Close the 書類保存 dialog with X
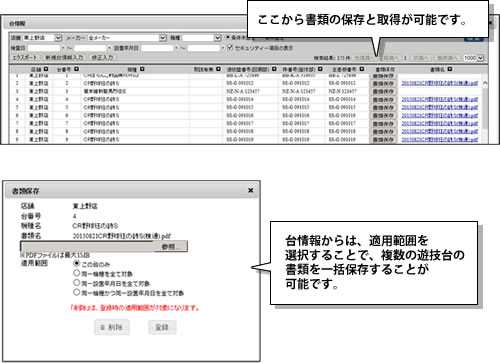The height and width of the screenshot is (363, 500). tap(251, 190)
